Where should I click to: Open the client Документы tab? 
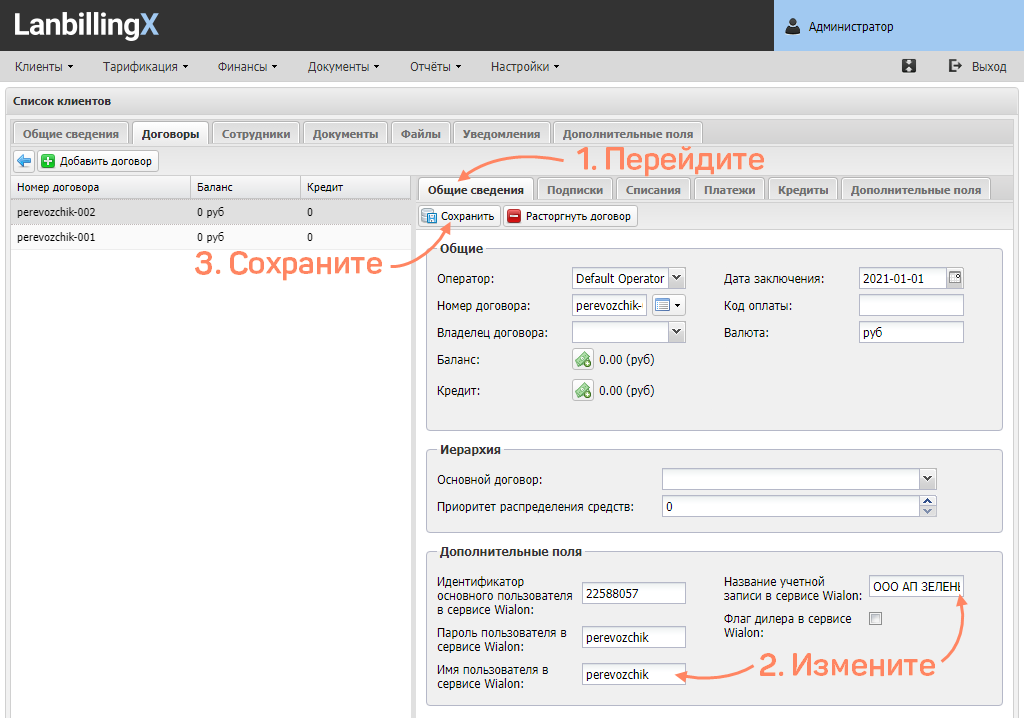(345, 133)
